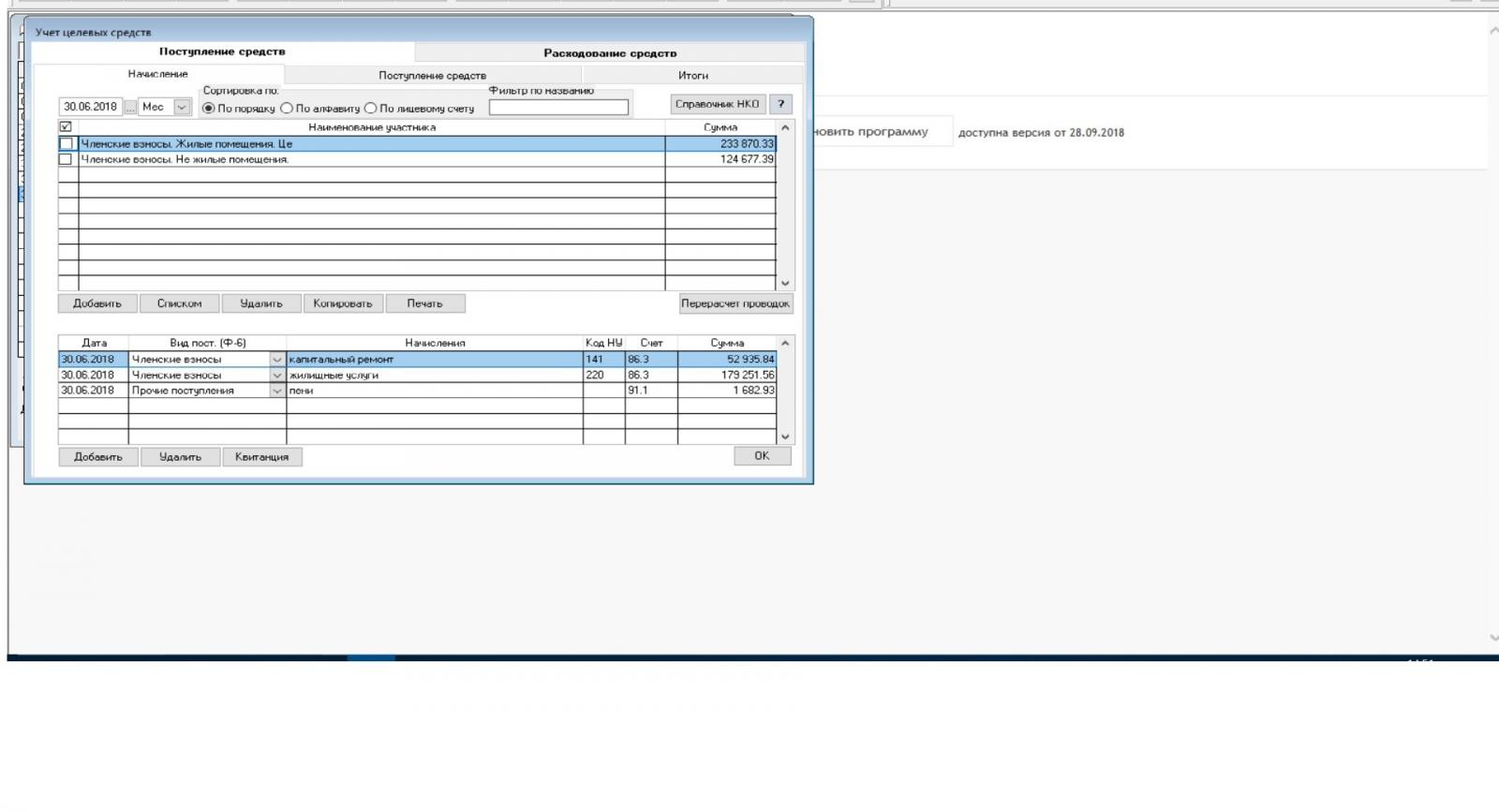Switch to 'Расходование средств' tab
This screenshot has width=1499, height=812.
click(610, 53)
